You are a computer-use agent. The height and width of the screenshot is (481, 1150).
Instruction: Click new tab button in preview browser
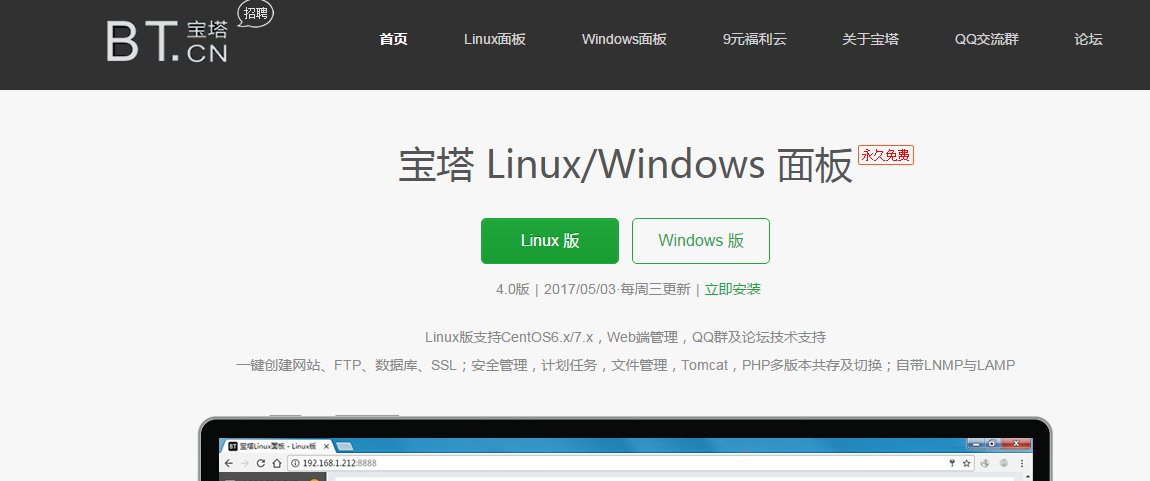click(x=344, y=446)
